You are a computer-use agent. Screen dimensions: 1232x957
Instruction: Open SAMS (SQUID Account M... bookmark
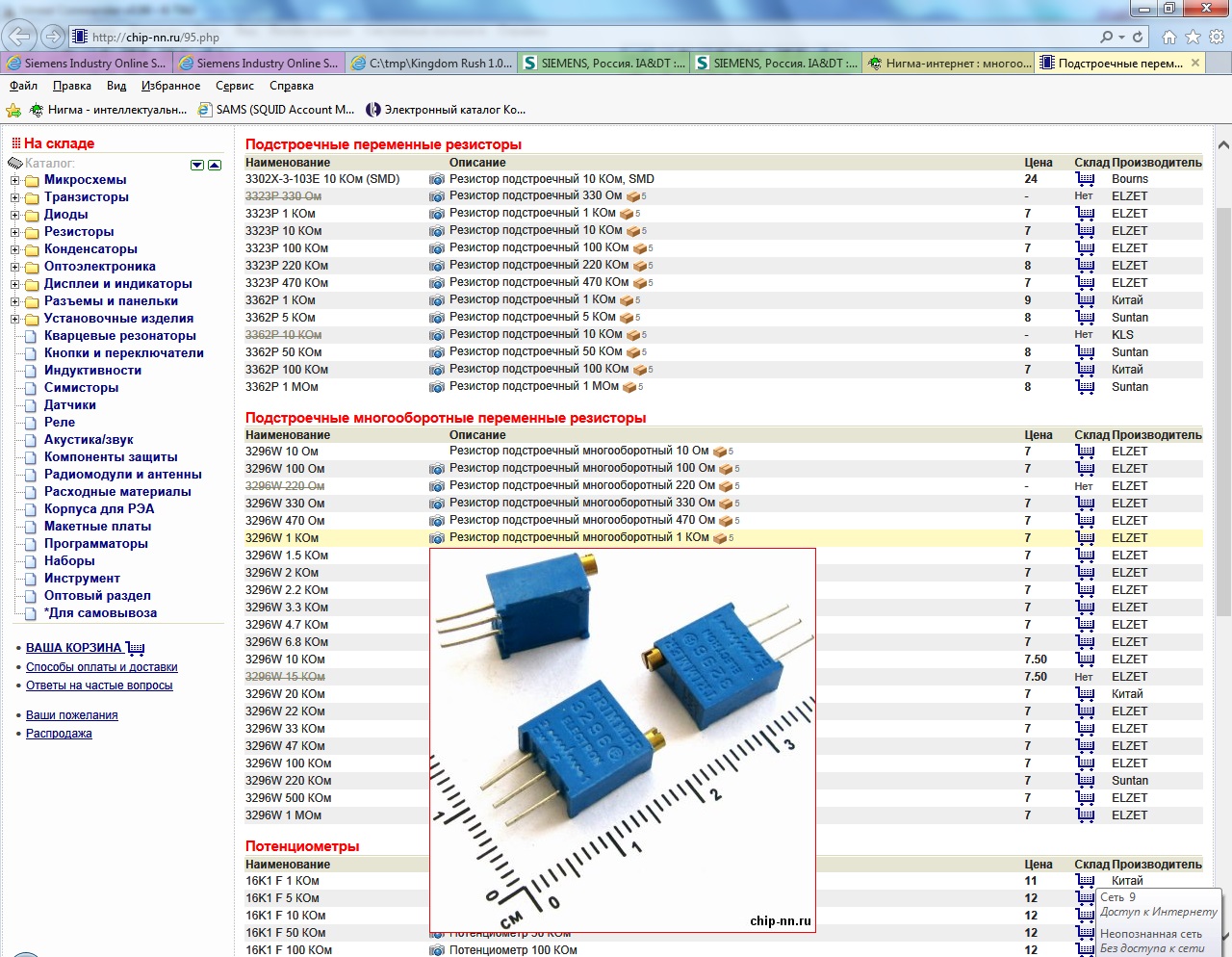coord(276,110)
